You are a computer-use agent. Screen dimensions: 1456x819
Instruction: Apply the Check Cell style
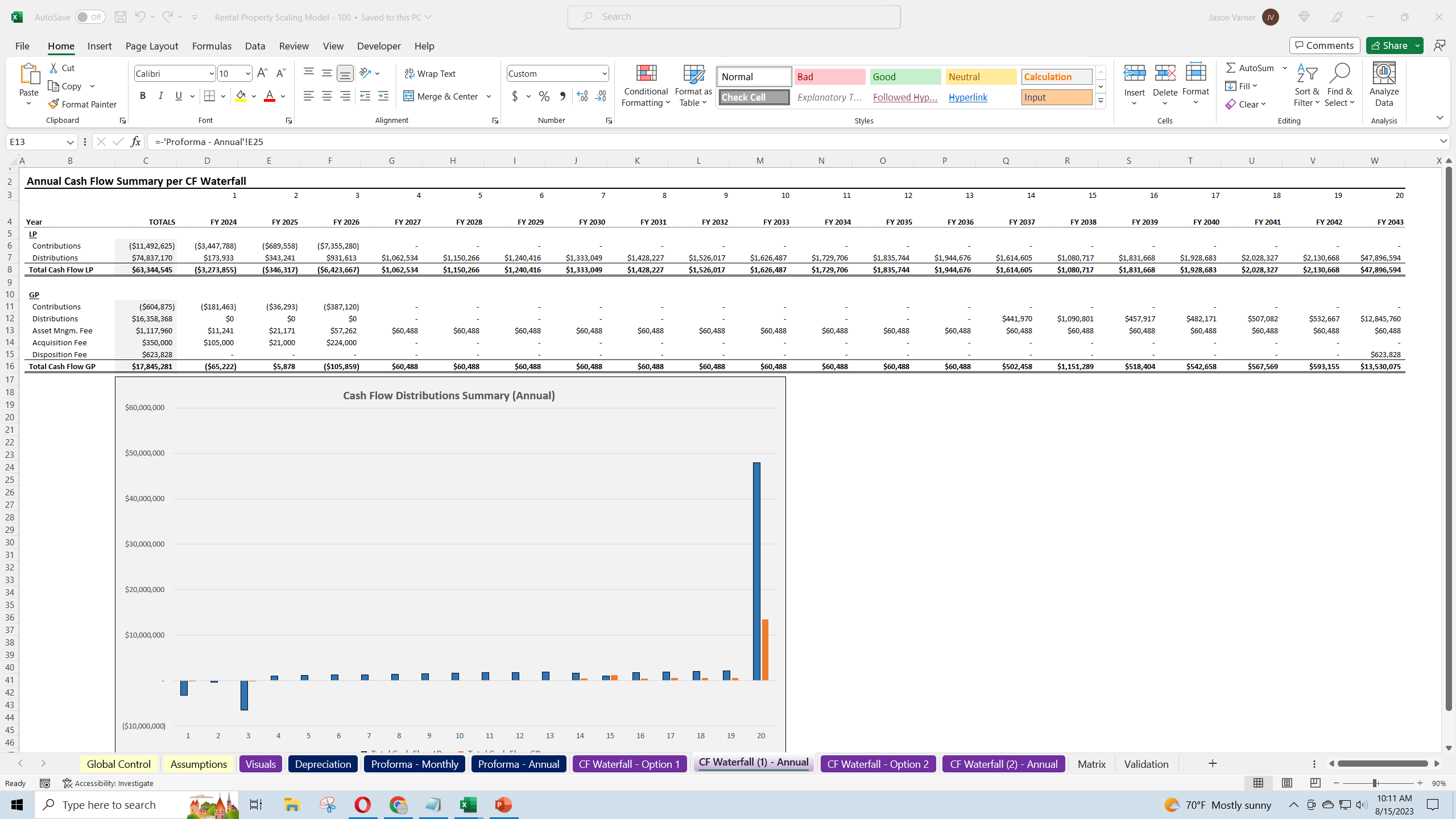pos(754,97)
